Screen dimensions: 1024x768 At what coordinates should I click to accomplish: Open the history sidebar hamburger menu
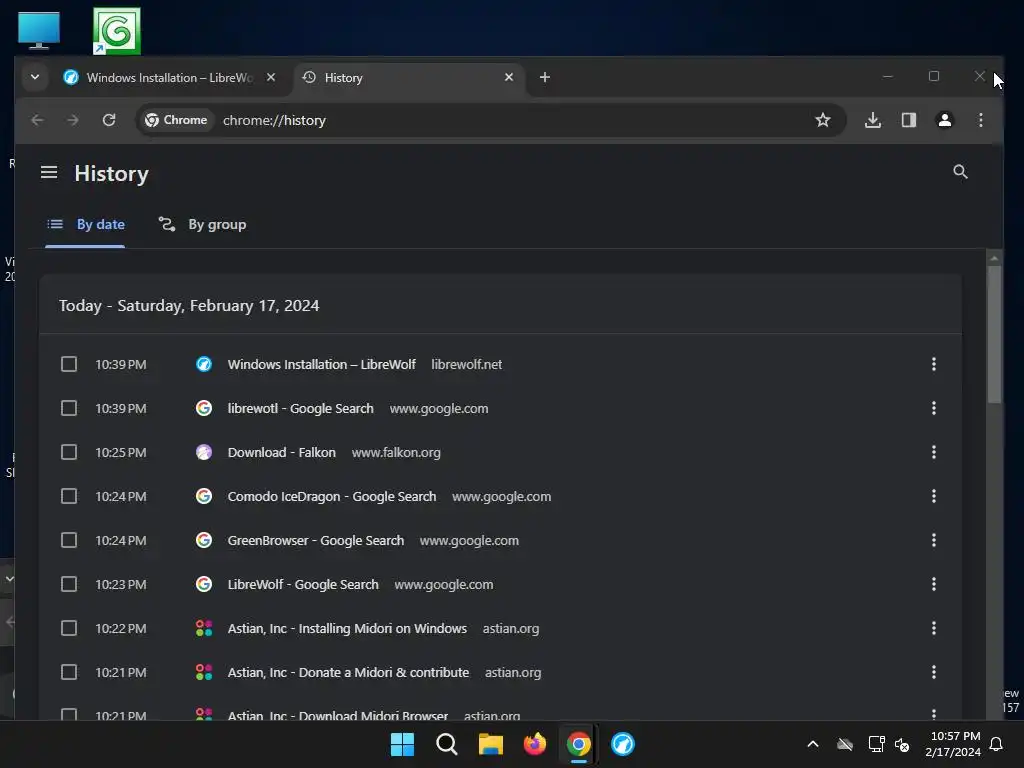click(49, 172)
